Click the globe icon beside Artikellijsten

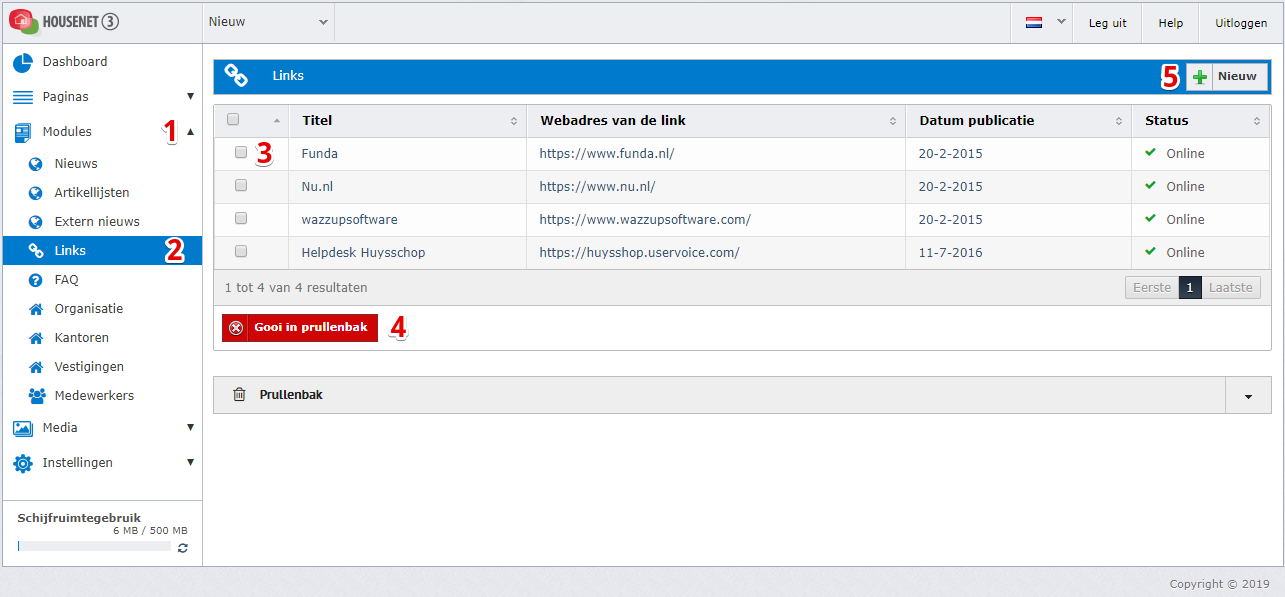pyautogui.click(x=36, y=193)
